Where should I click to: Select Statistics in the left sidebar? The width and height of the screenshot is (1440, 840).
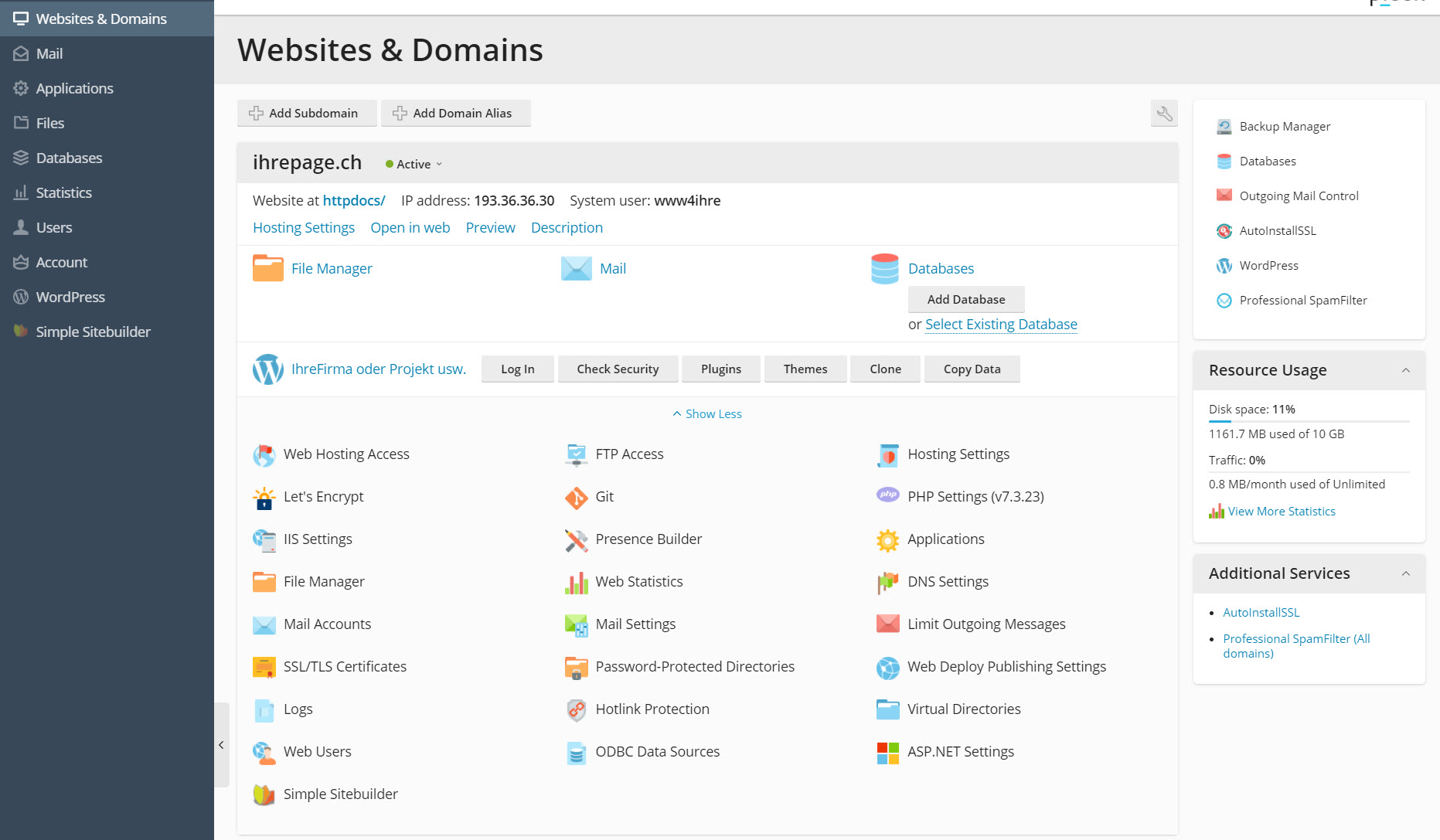[63, 192]
